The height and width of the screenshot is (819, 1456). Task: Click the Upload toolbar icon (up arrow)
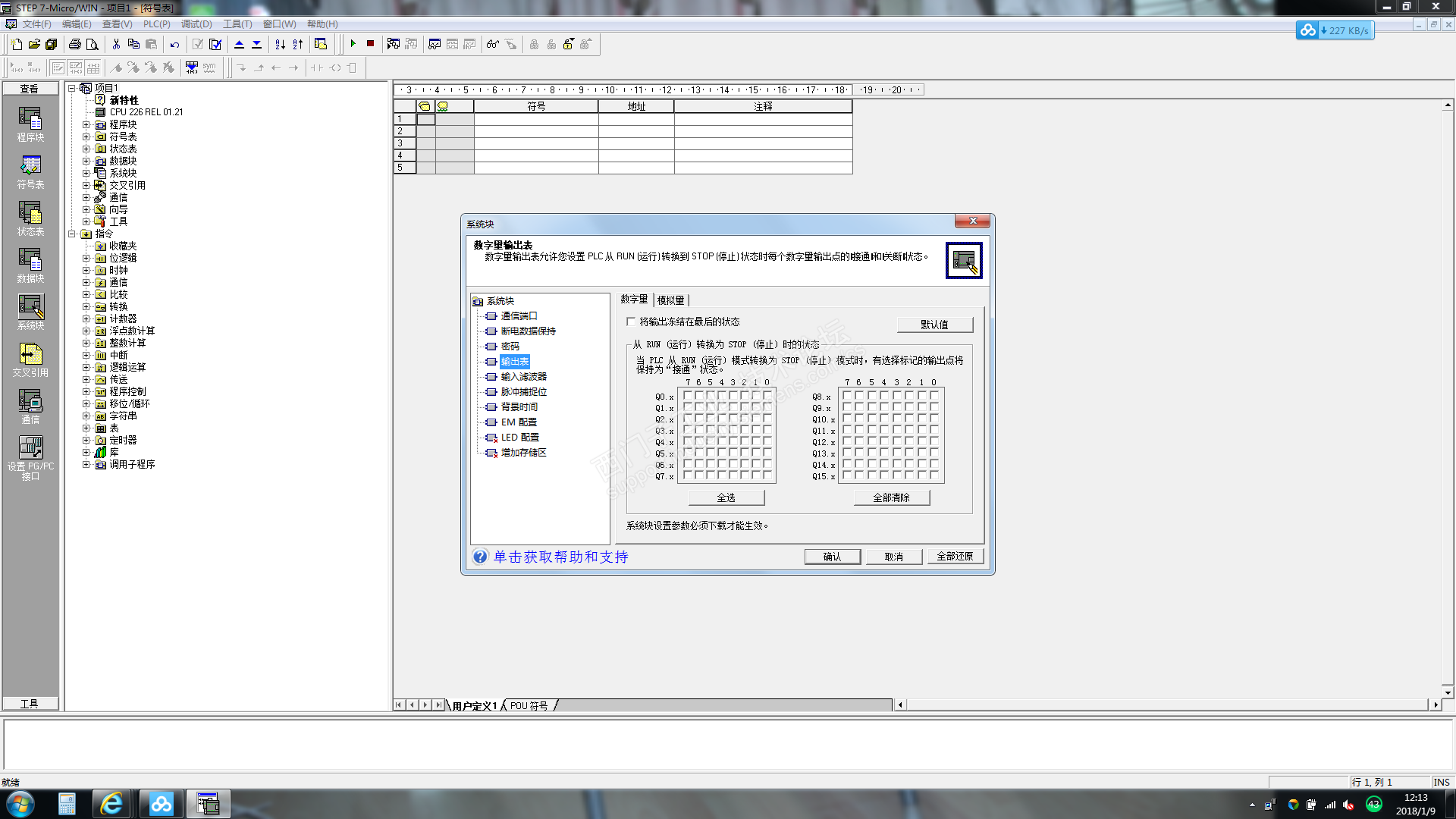[240, 44]
